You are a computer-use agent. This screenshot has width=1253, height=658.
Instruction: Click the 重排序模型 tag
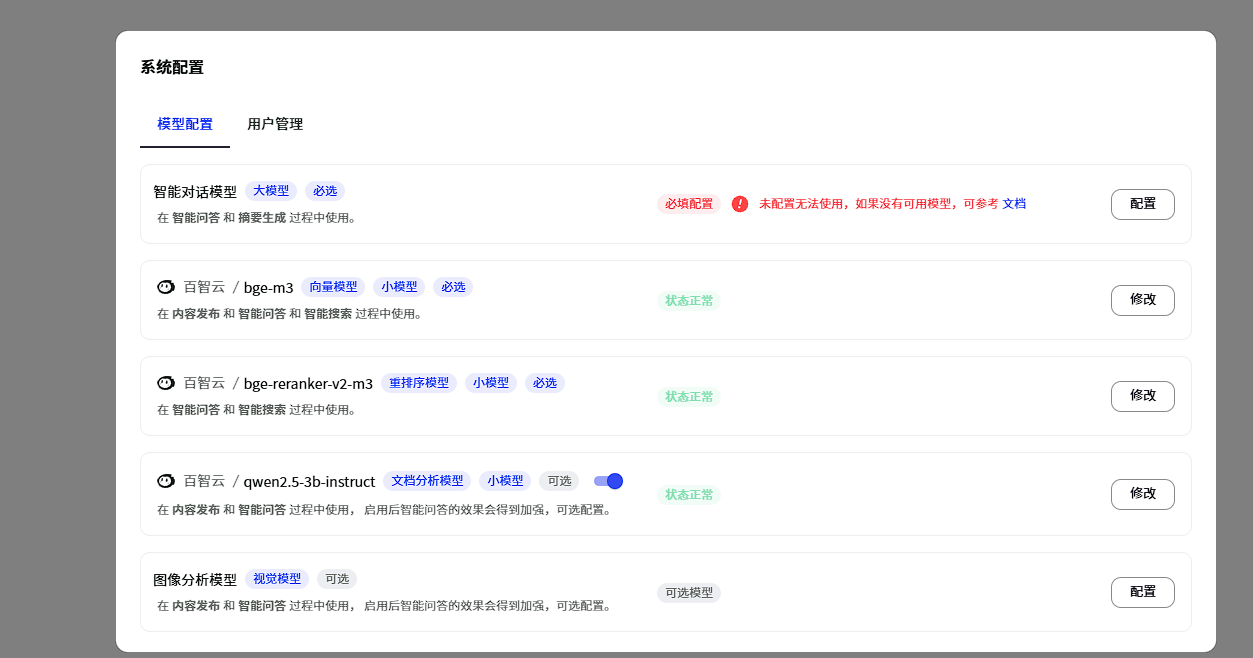click(419, 383)
